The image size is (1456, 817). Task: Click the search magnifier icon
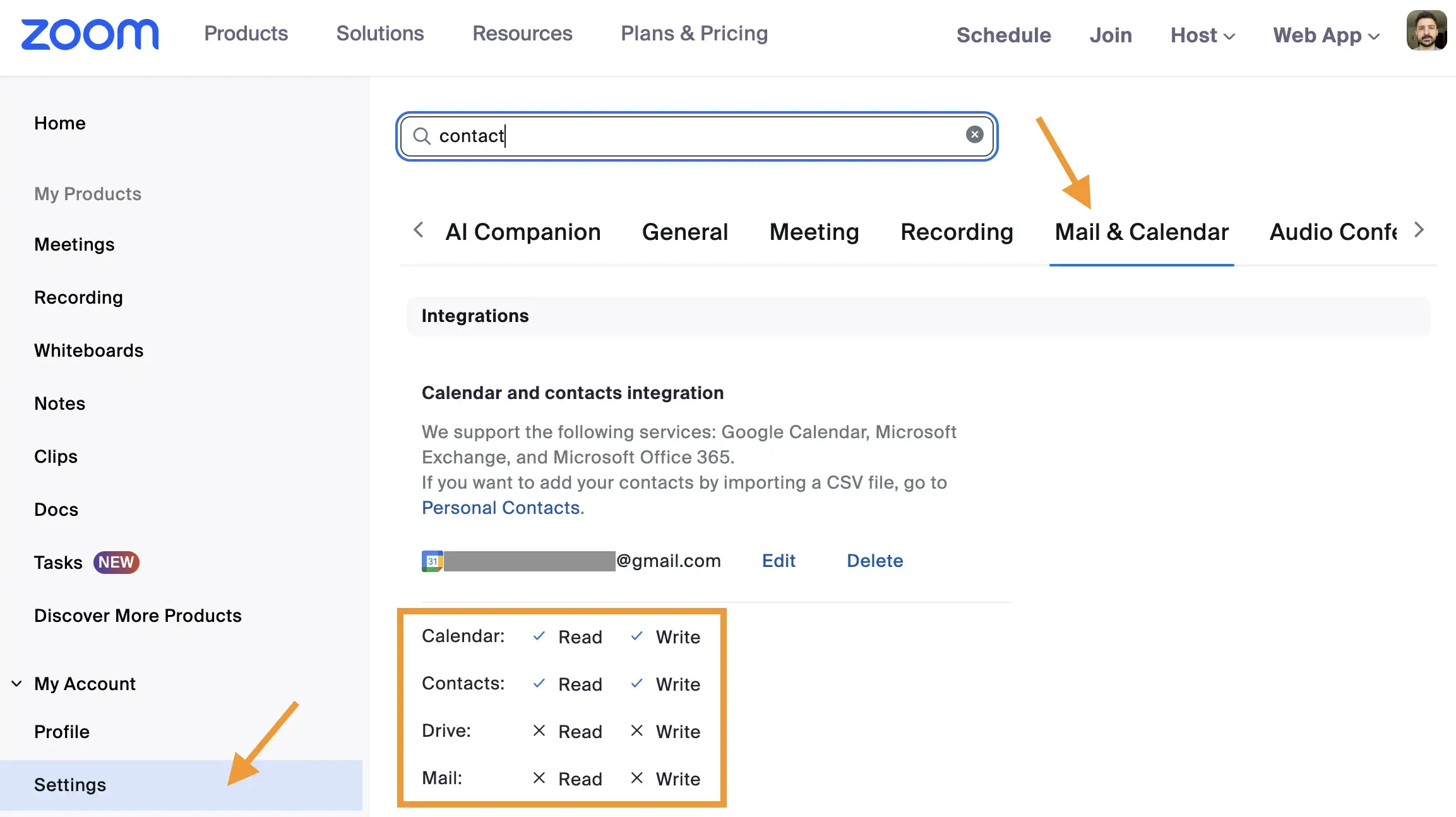[421, 136]
